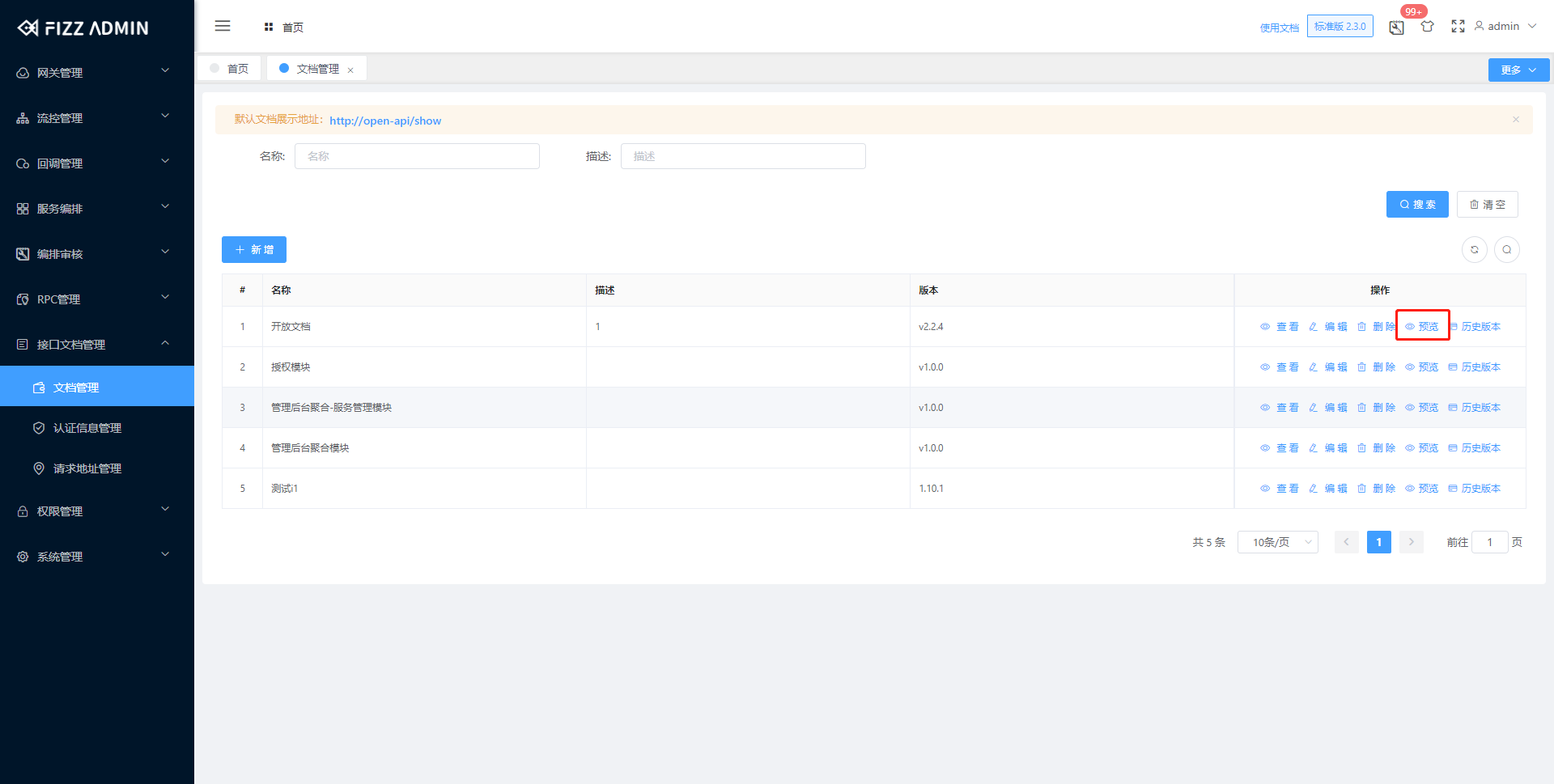1554x784 pixels.
Task: Open the 10条/页 page size dropdown
Action: click(1277, 542)
